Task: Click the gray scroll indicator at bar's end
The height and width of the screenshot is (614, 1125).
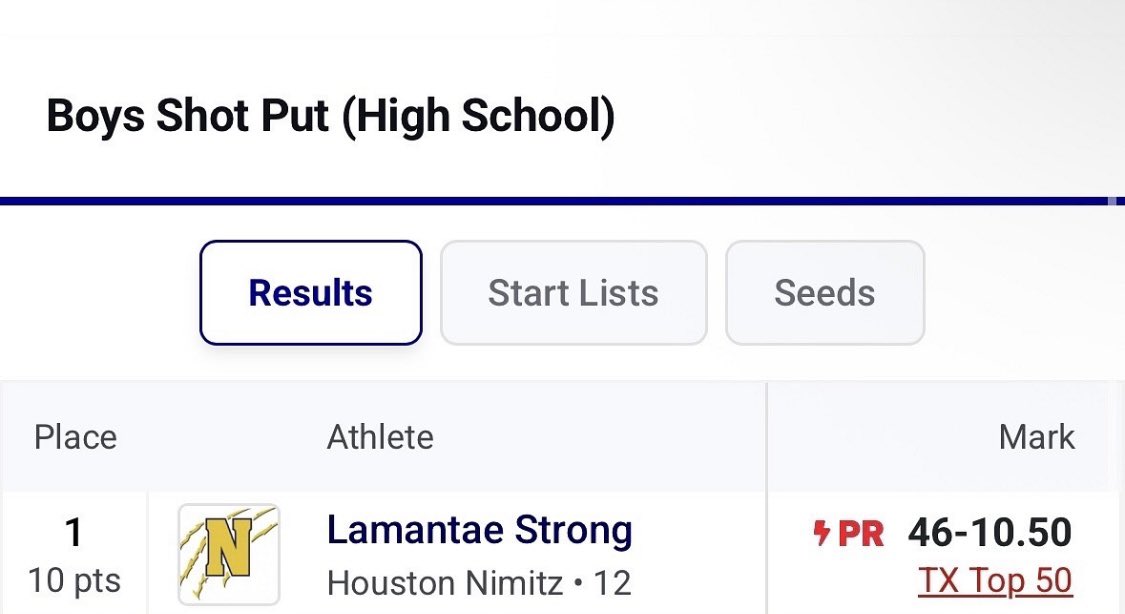Action: coord(1113,201)
